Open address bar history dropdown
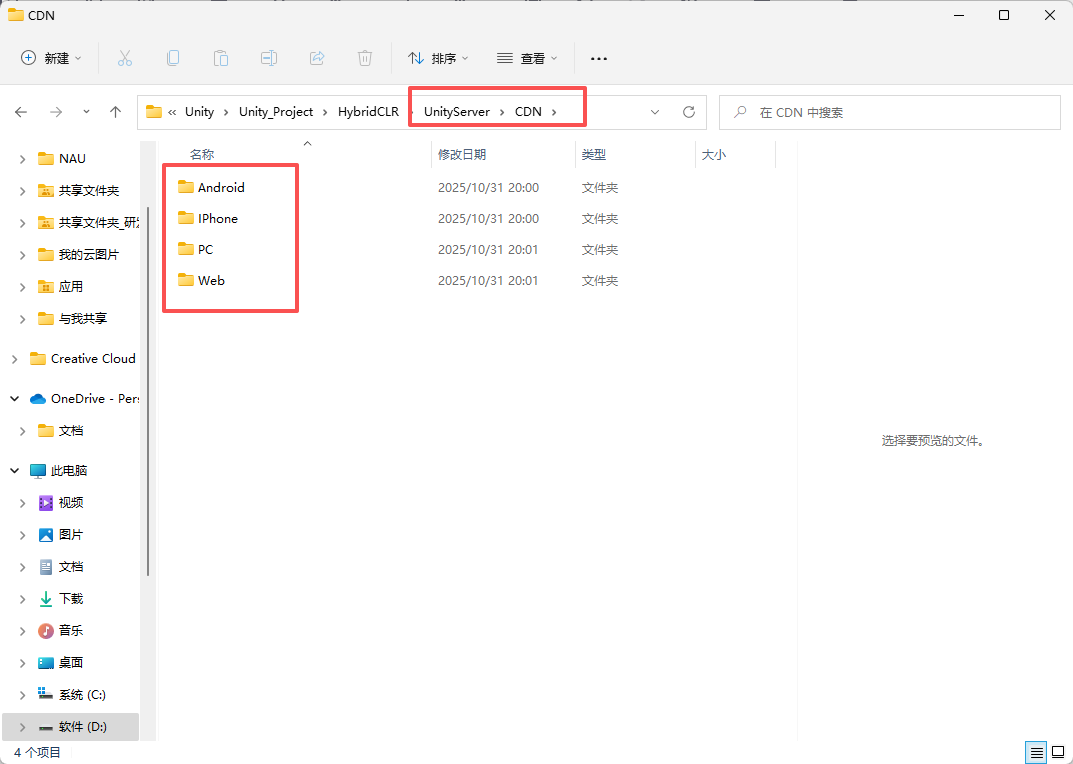The image size is (1073, 764). 655,112
